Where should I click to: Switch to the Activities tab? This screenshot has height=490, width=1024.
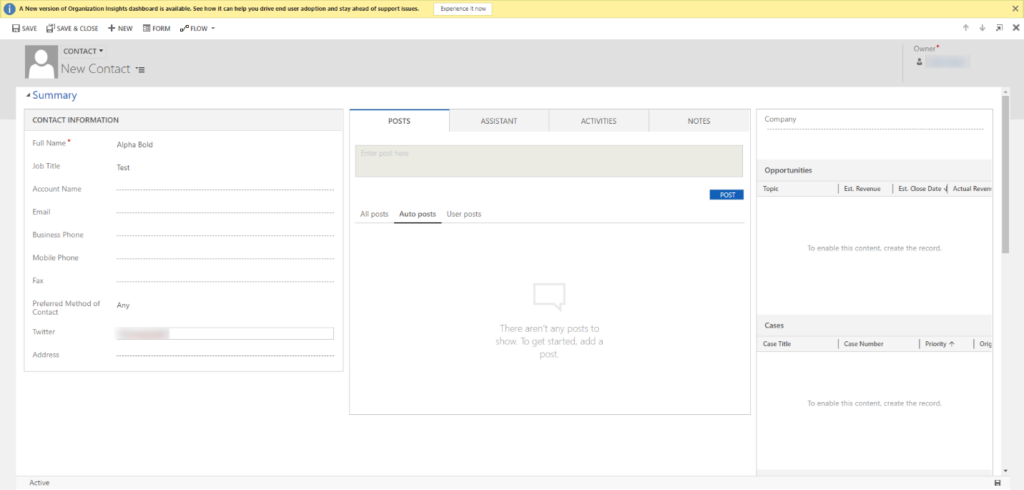599,121
